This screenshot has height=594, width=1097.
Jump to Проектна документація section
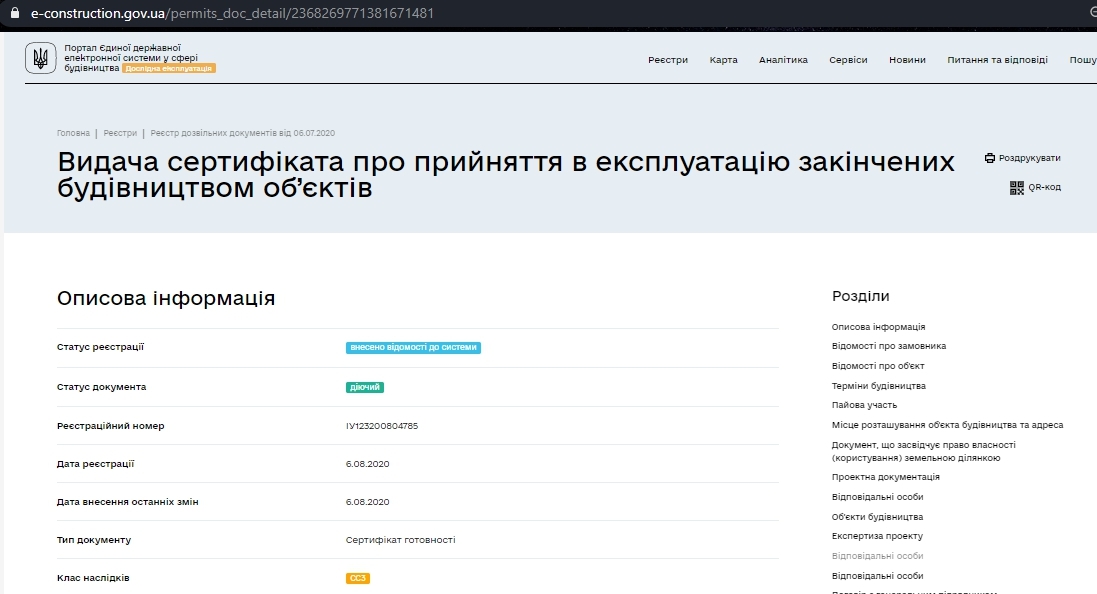point(886,477)
